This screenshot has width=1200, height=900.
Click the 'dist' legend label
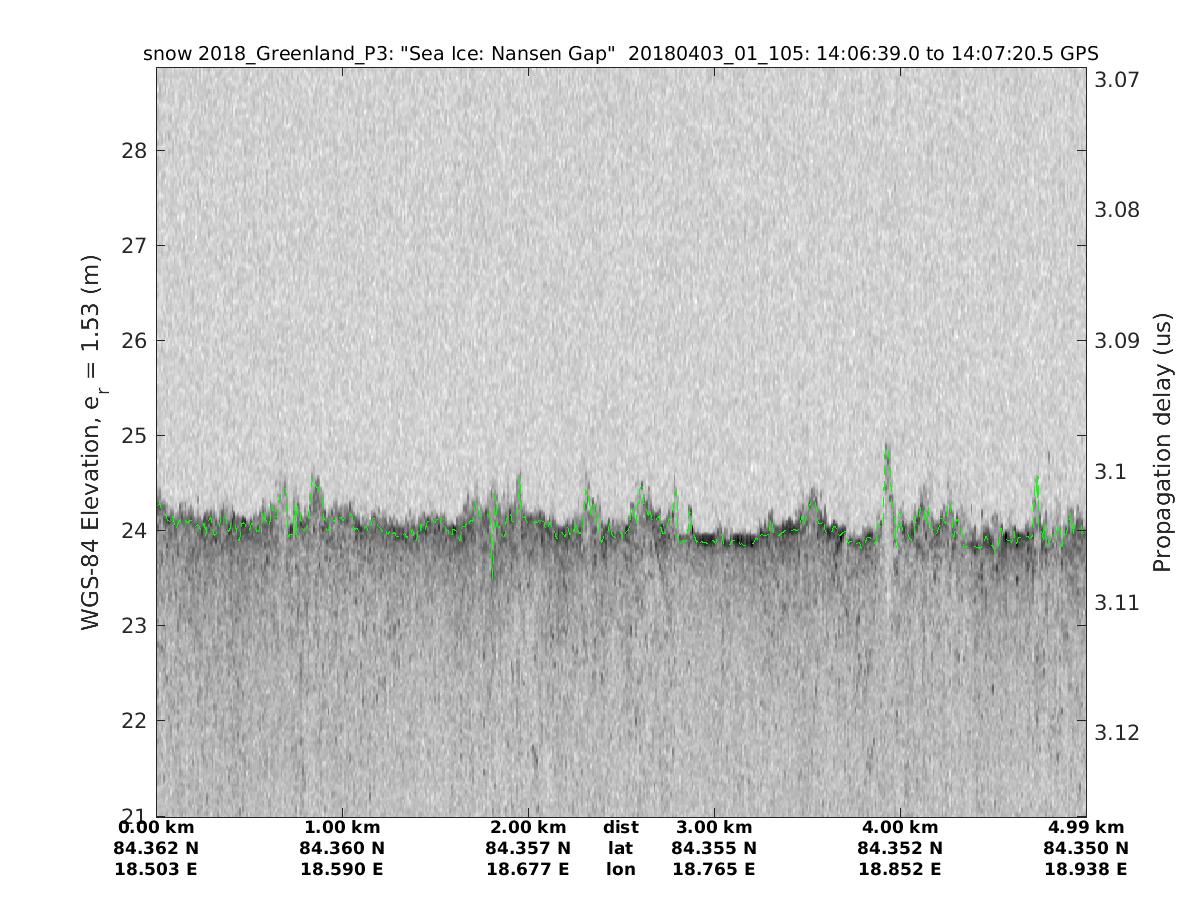point(621,828)
